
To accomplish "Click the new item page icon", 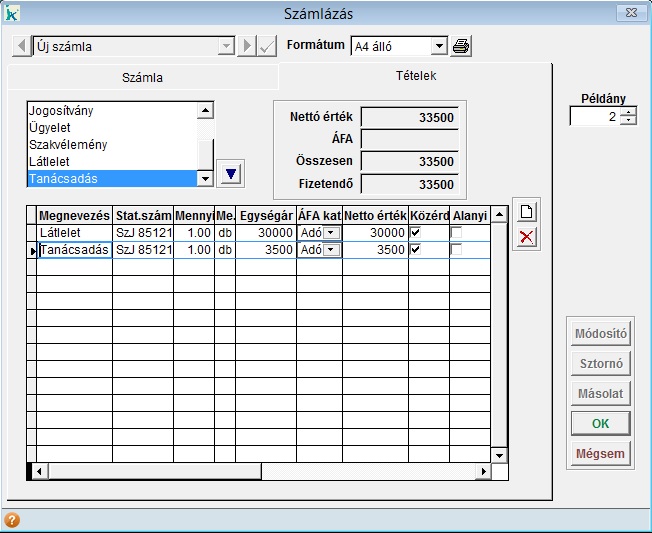I will tap(526, 211).
